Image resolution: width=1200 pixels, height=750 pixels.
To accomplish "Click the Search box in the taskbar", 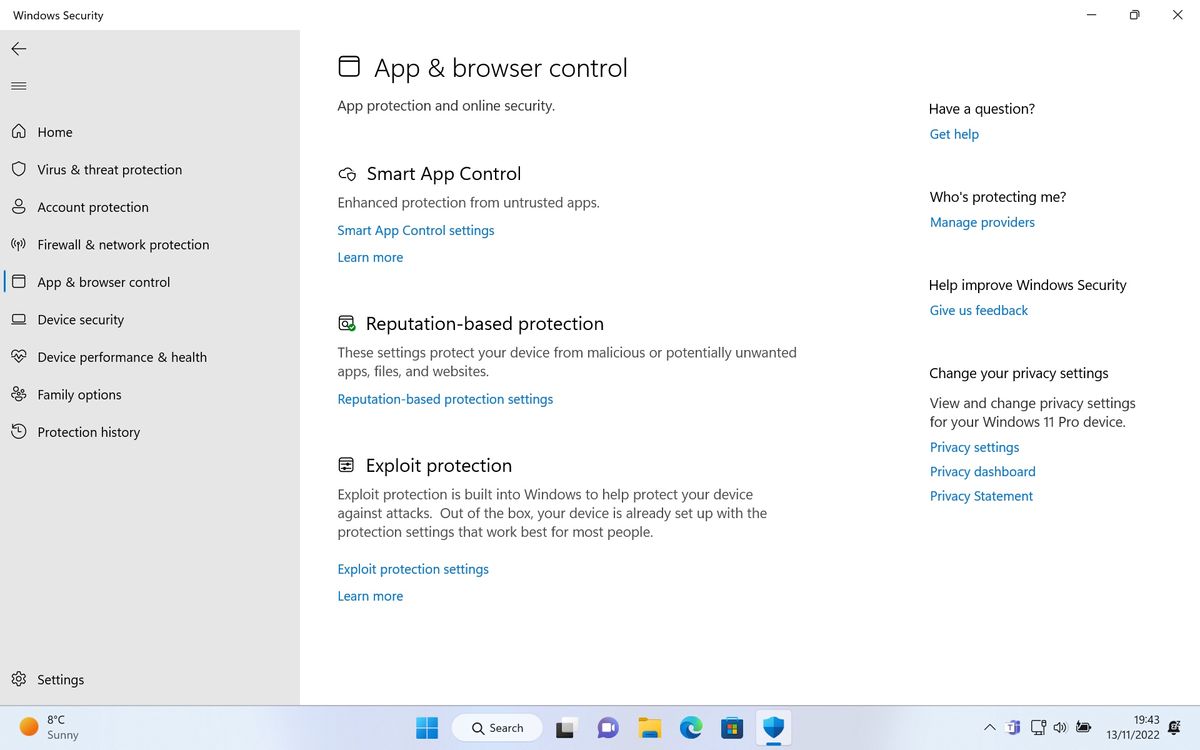I will tap(497, 728).
